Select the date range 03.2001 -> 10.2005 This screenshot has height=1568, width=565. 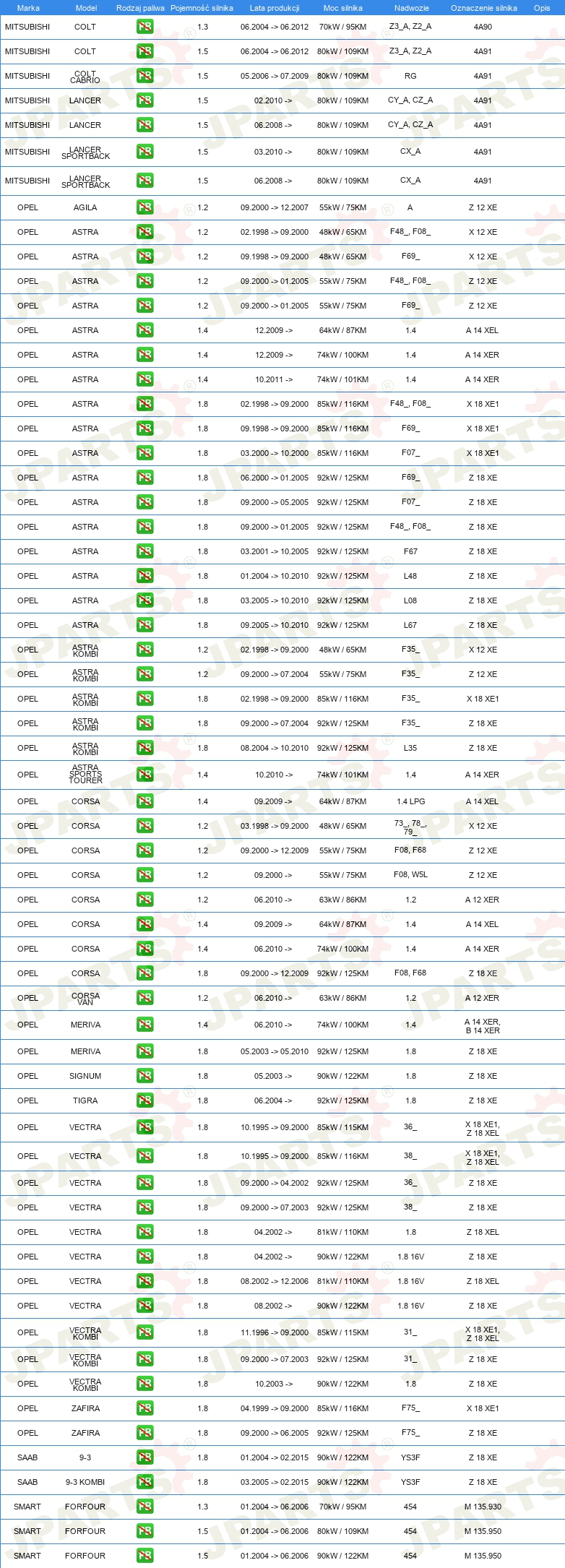275,551
